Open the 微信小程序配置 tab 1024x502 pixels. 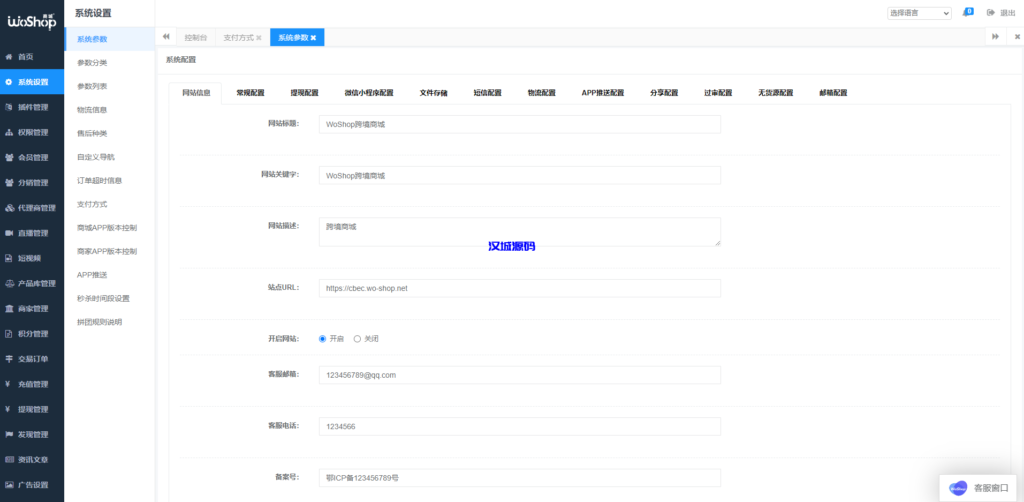(x=369, y=93)
